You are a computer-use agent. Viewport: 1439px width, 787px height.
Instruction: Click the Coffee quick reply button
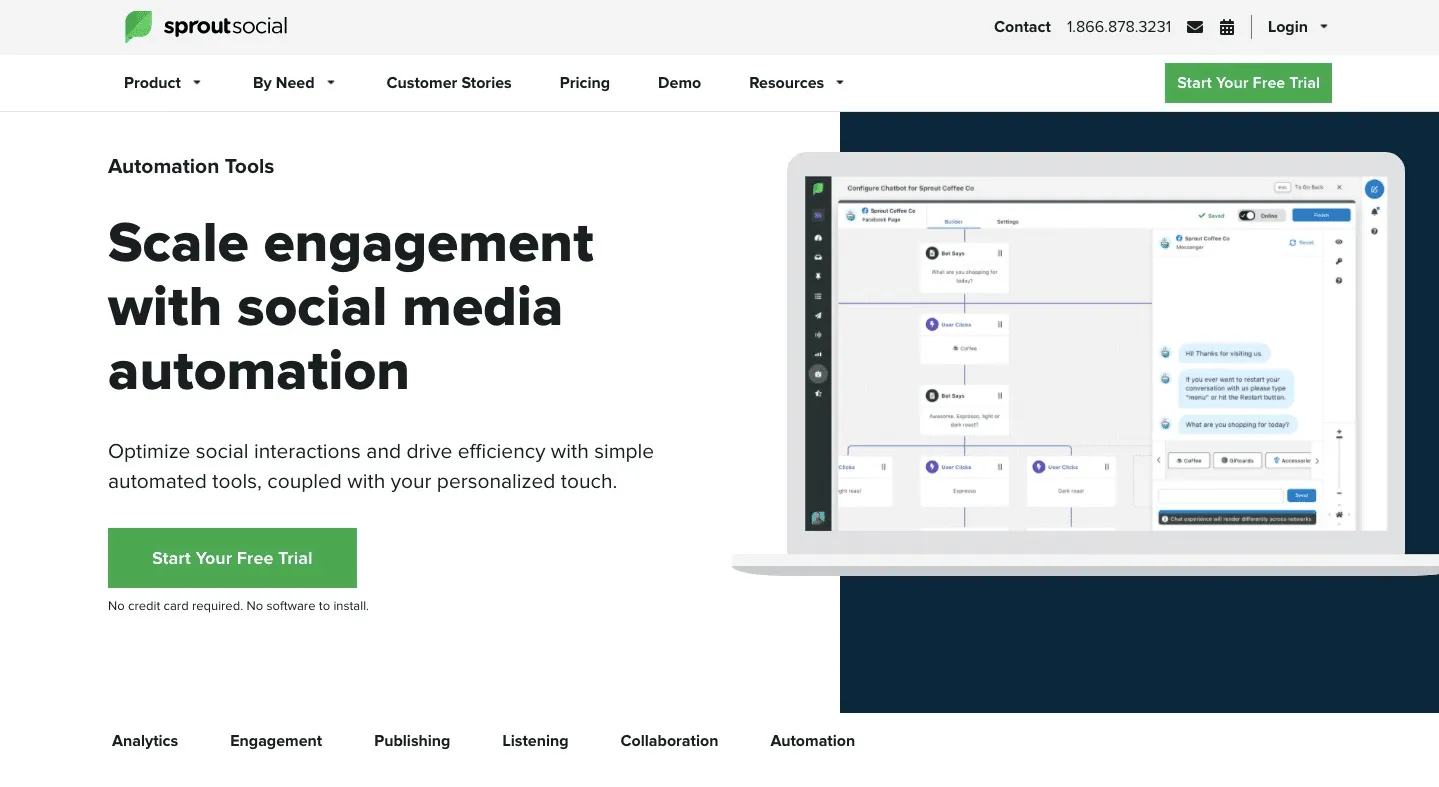(1189, 461)
